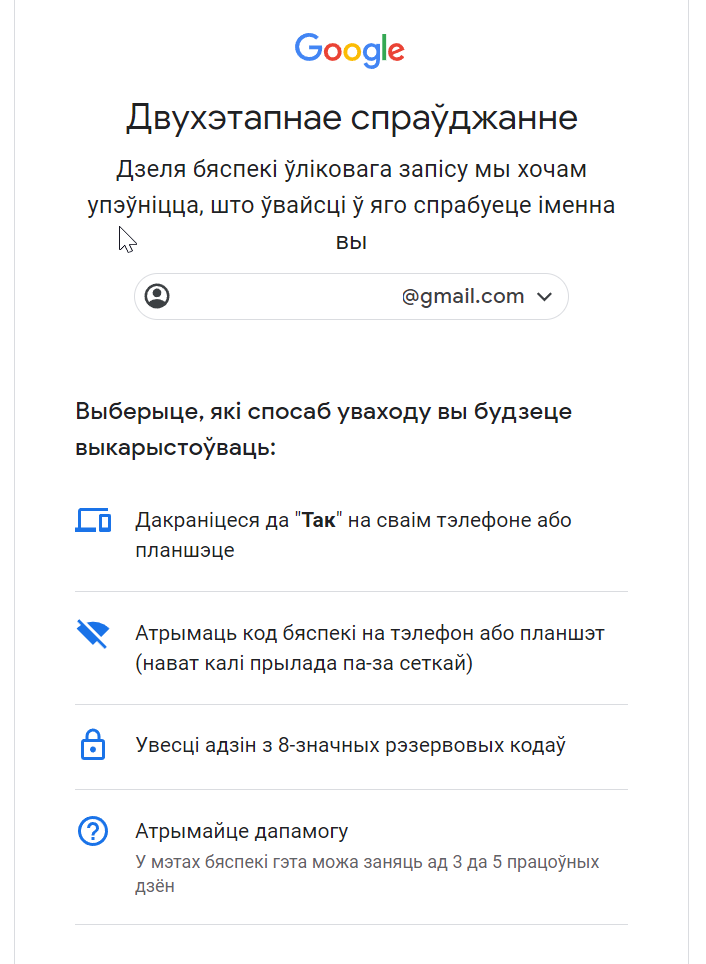Click the Google logo
Screen dimensions: 706x964
point(349,50)
